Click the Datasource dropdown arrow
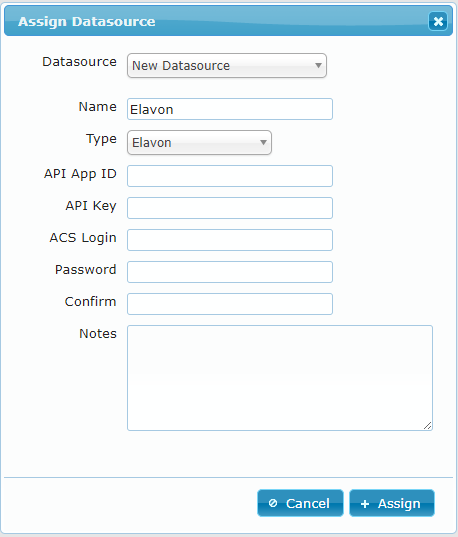 click(x=318, y=65)
